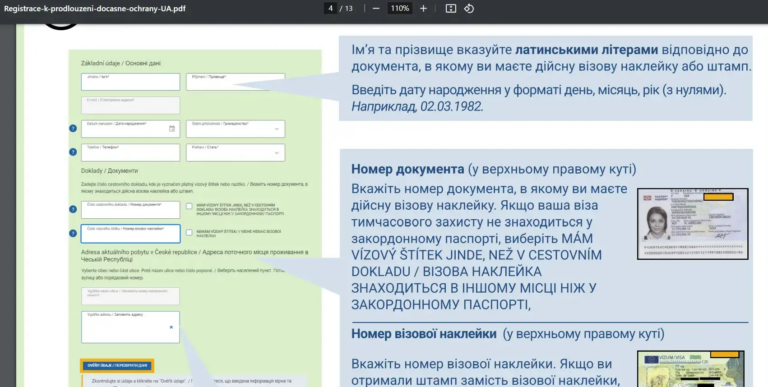Click the OVĚŘIT ÚDAJE button
The image size is (768, 387).
point(117,365)
